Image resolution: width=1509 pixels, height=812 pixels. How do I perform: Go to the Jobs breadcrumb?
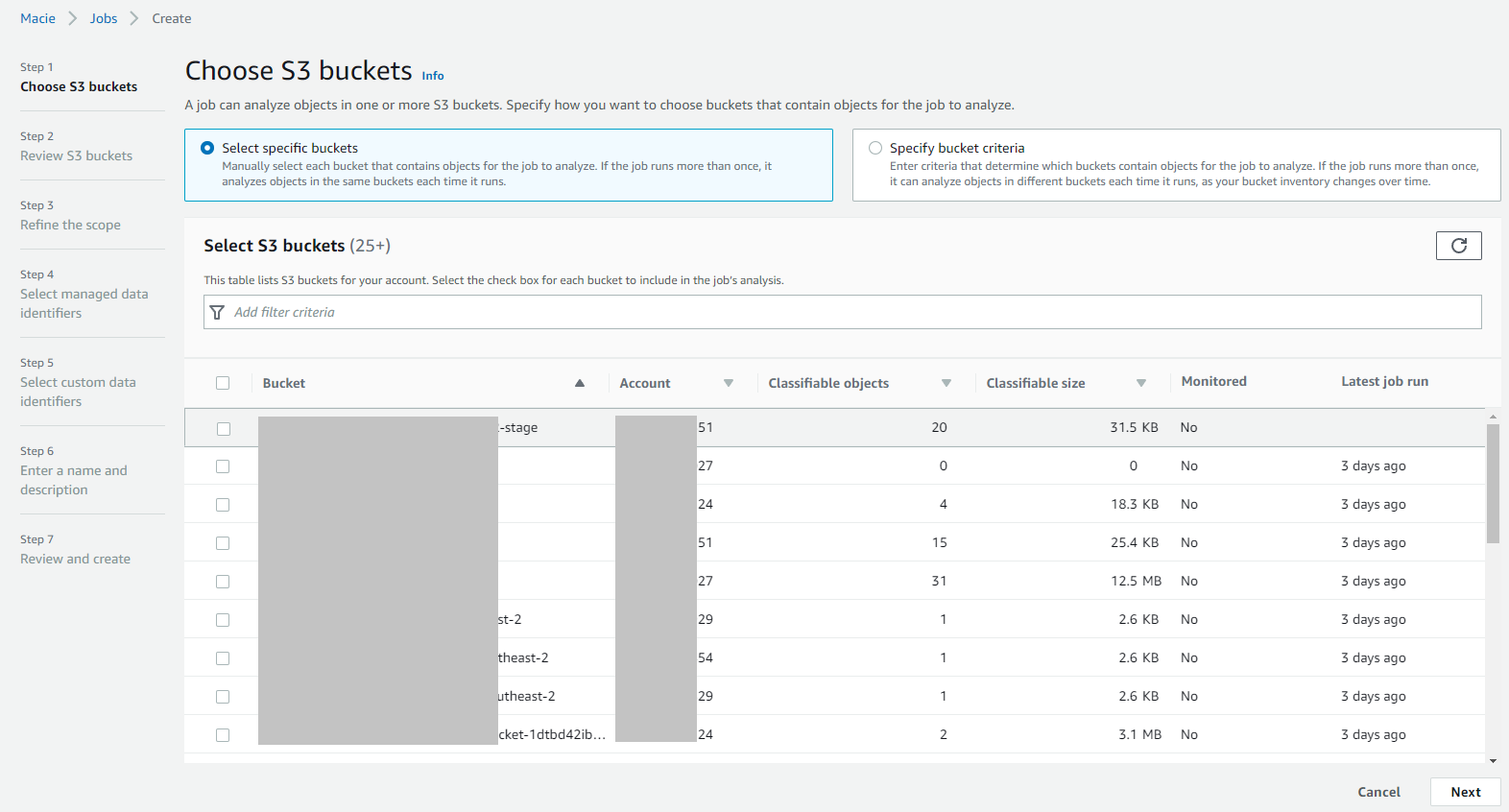(x=104, y=18)
